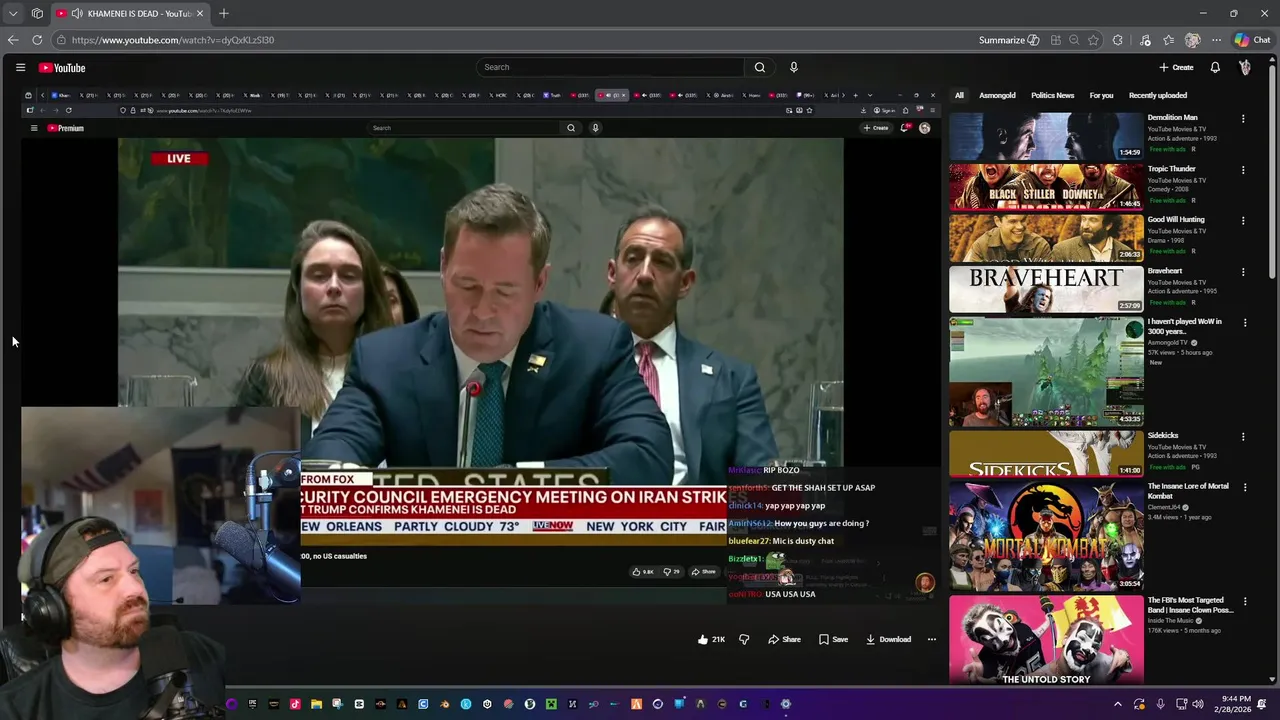1280x720 pixels.
Task: Open the Create menu button
Action: tap(1176, 67)
